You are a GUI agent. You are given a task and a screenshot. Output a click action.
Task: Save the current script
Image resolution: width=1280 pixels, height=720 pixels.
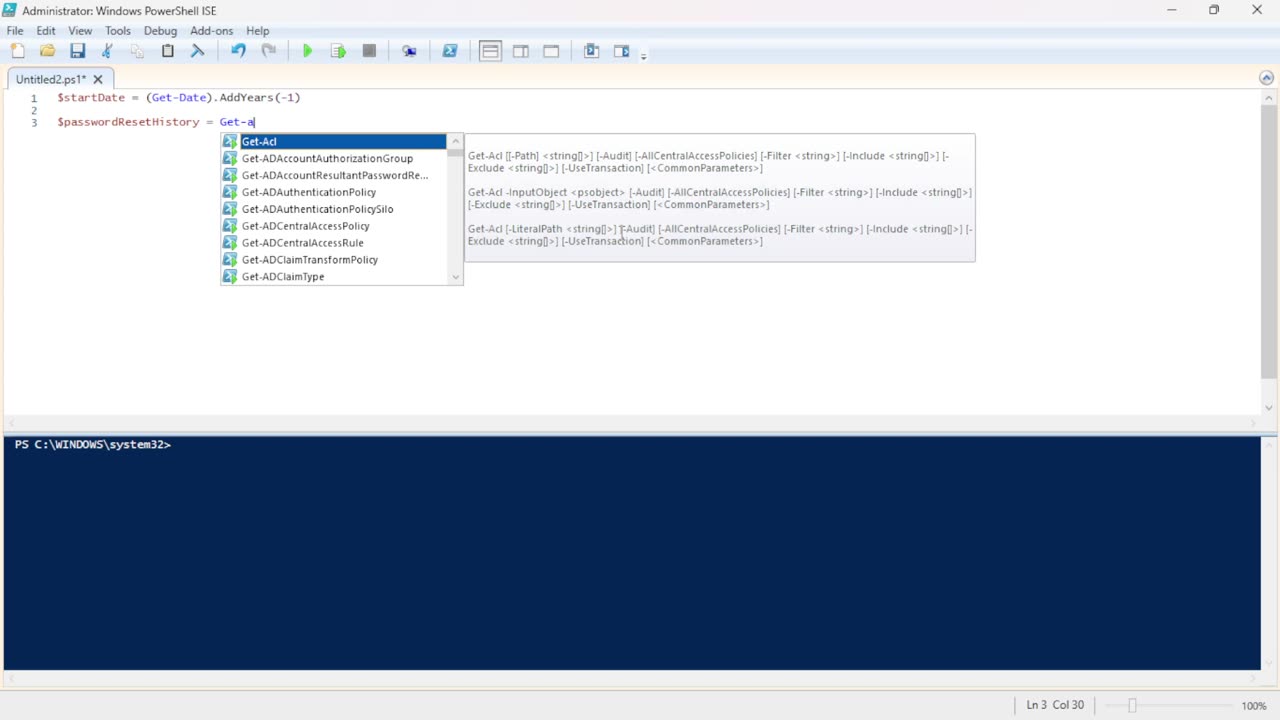77,51
